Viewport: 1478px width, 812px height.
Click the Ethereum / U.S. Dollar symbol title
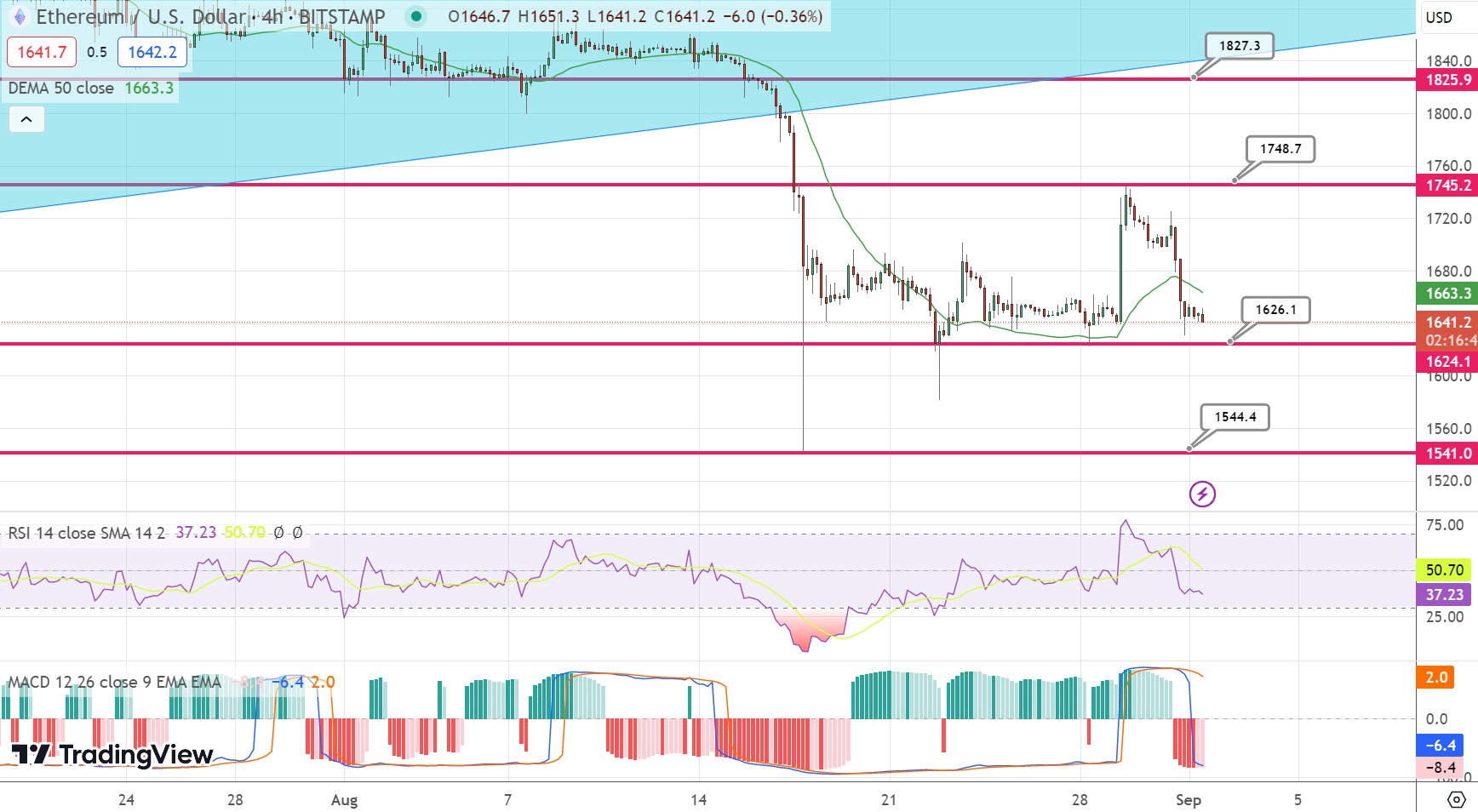coord(140,16)
